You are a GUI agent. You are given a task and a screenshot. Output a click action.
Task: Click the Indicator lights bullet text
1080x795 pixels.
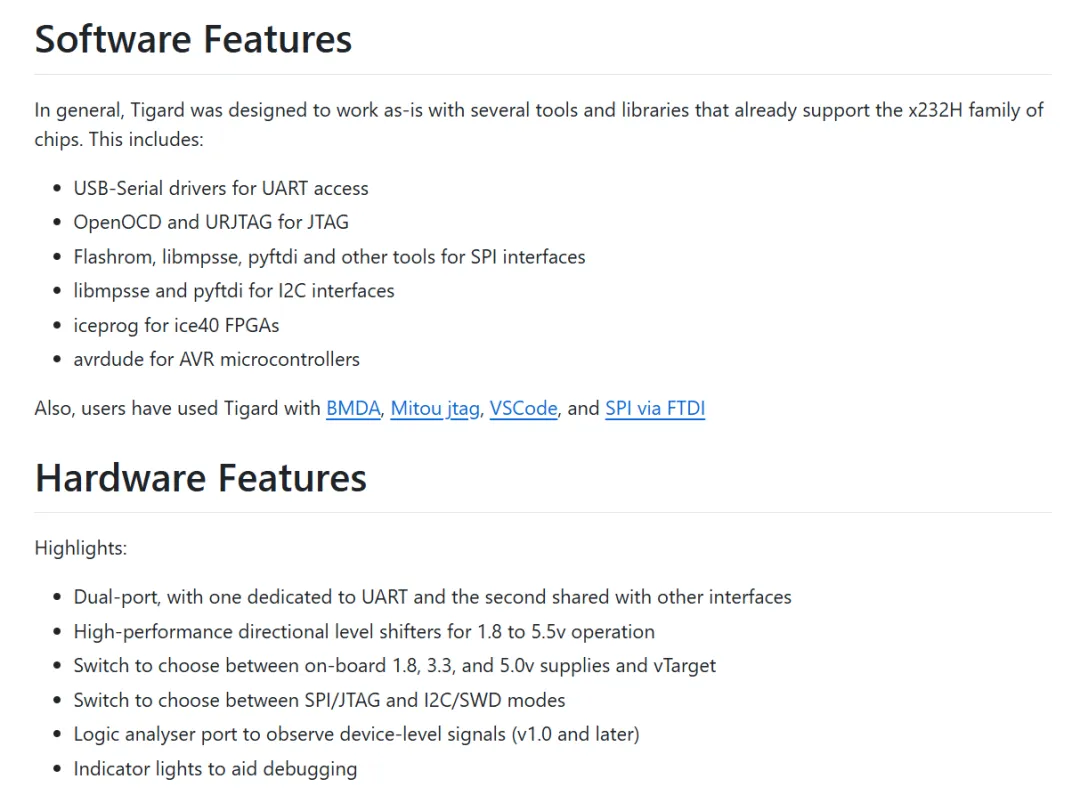pos(215,768)
